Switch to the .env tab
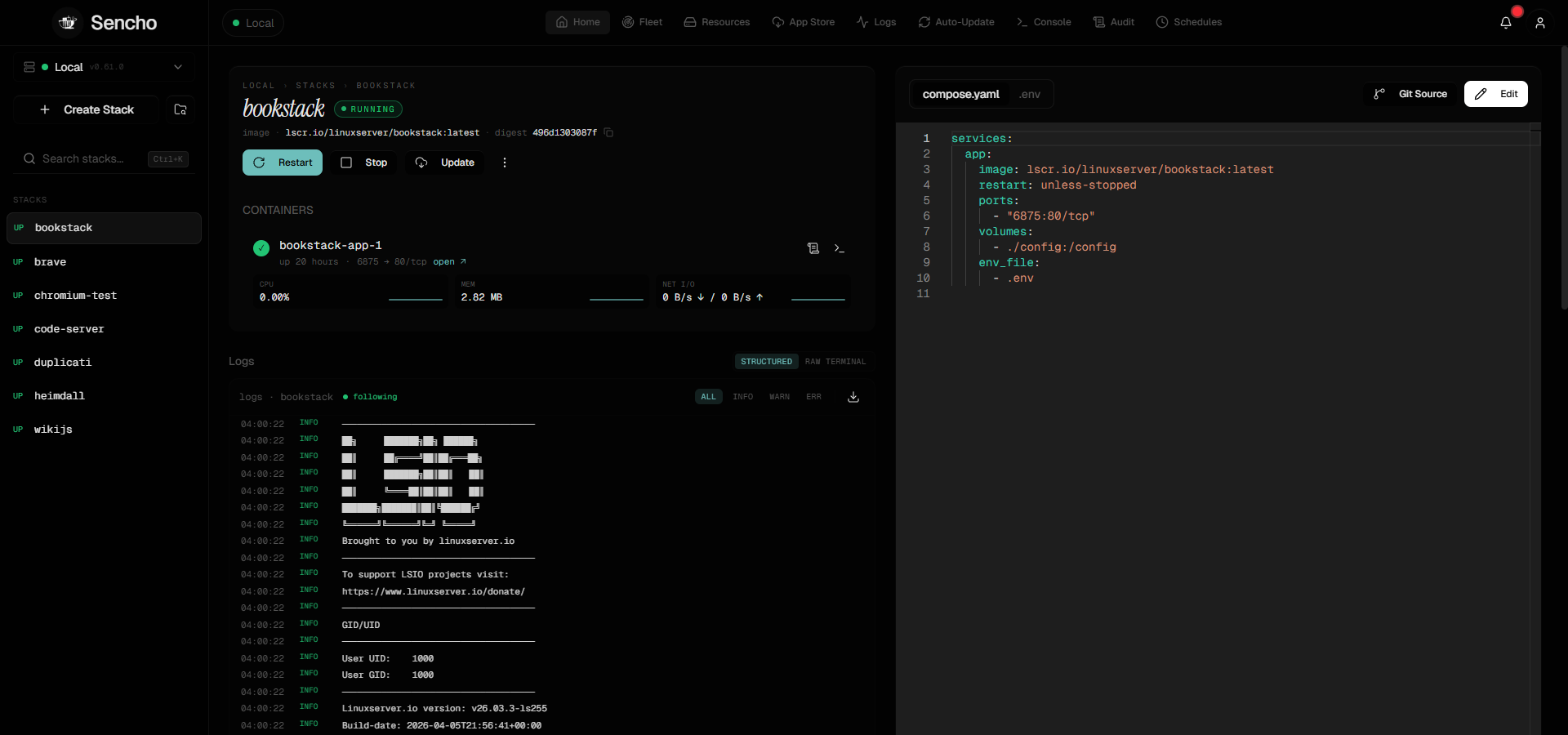Viewport: 1568px width, 735px height. coord(1030,94)
